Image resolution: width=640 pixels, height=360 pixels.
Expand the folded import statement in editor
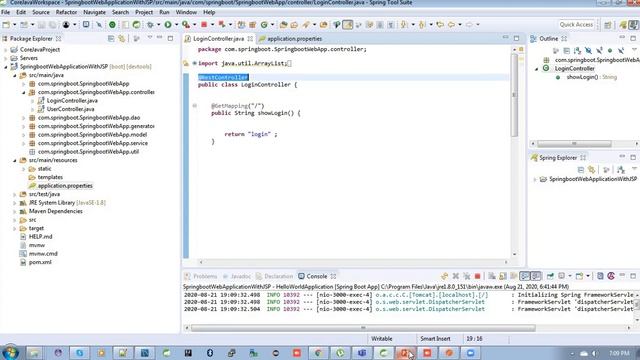(x=194, y=63)
